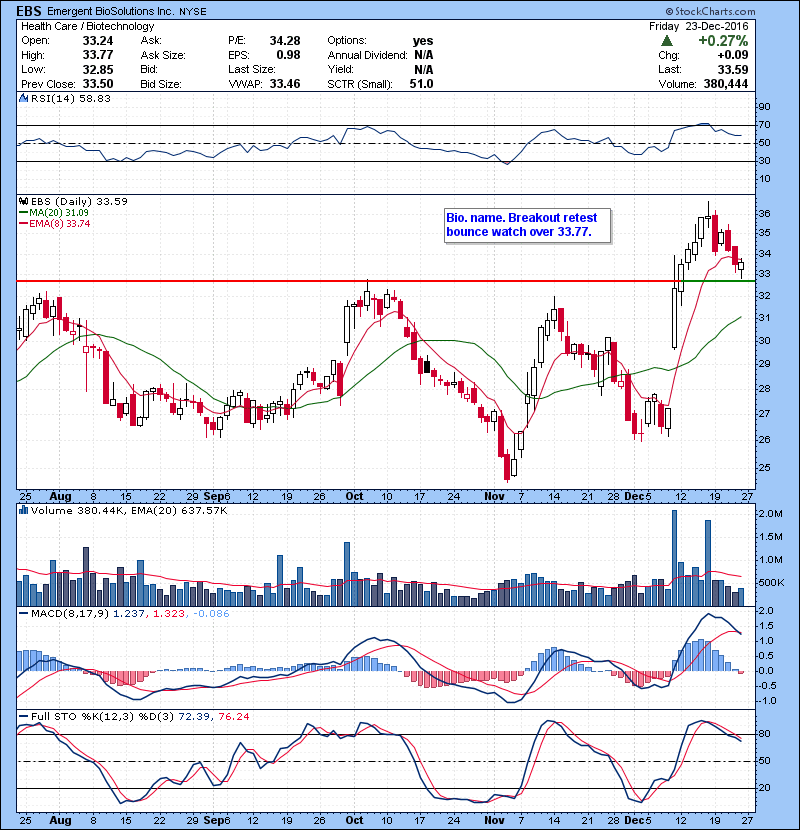Click 'Emergent BioSolutions Inc.' company name

(x=111, y=11)
